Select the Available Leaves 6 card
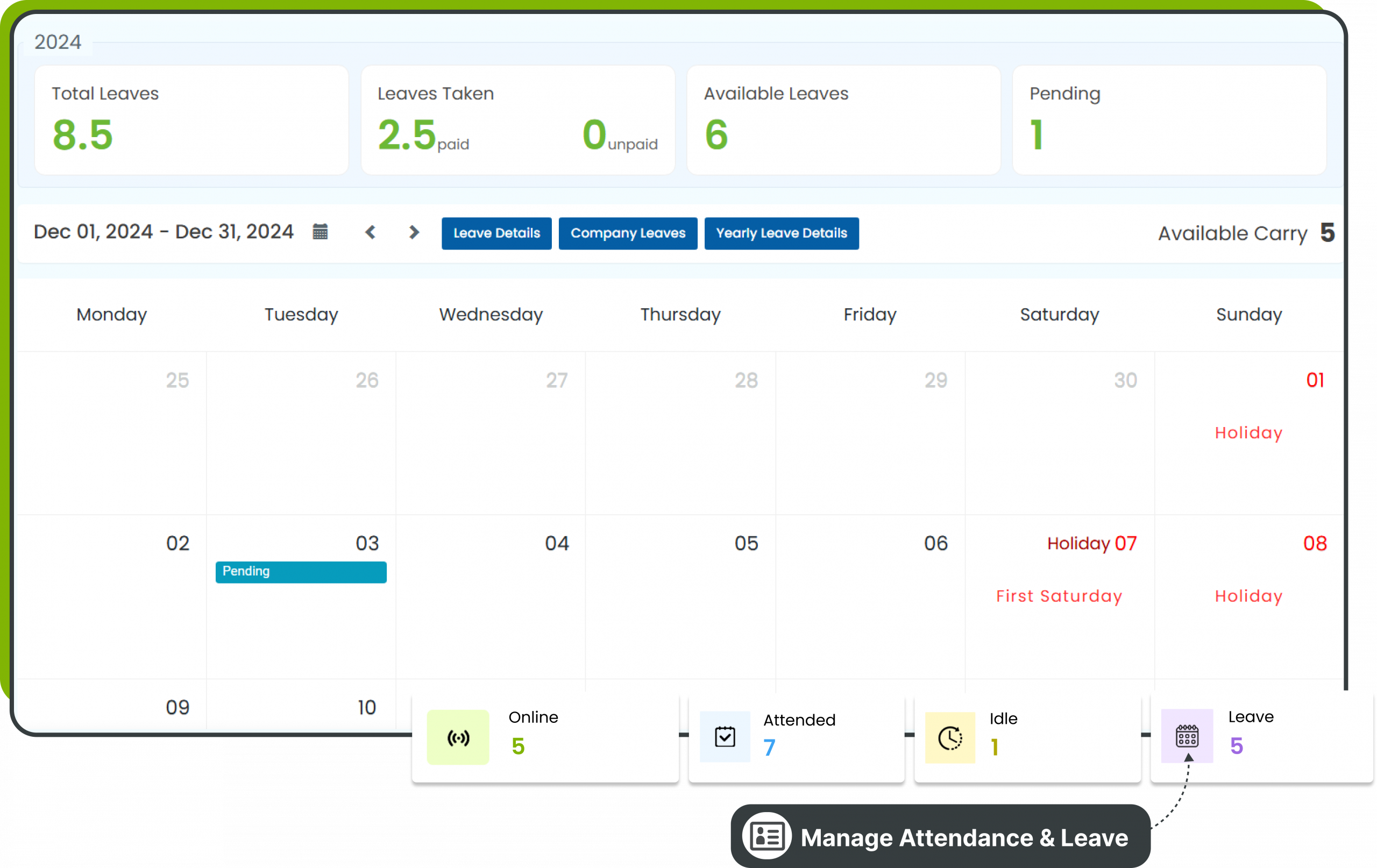Screen dimensions: 1377x868 pyautogui.click(x=843, y=120)
